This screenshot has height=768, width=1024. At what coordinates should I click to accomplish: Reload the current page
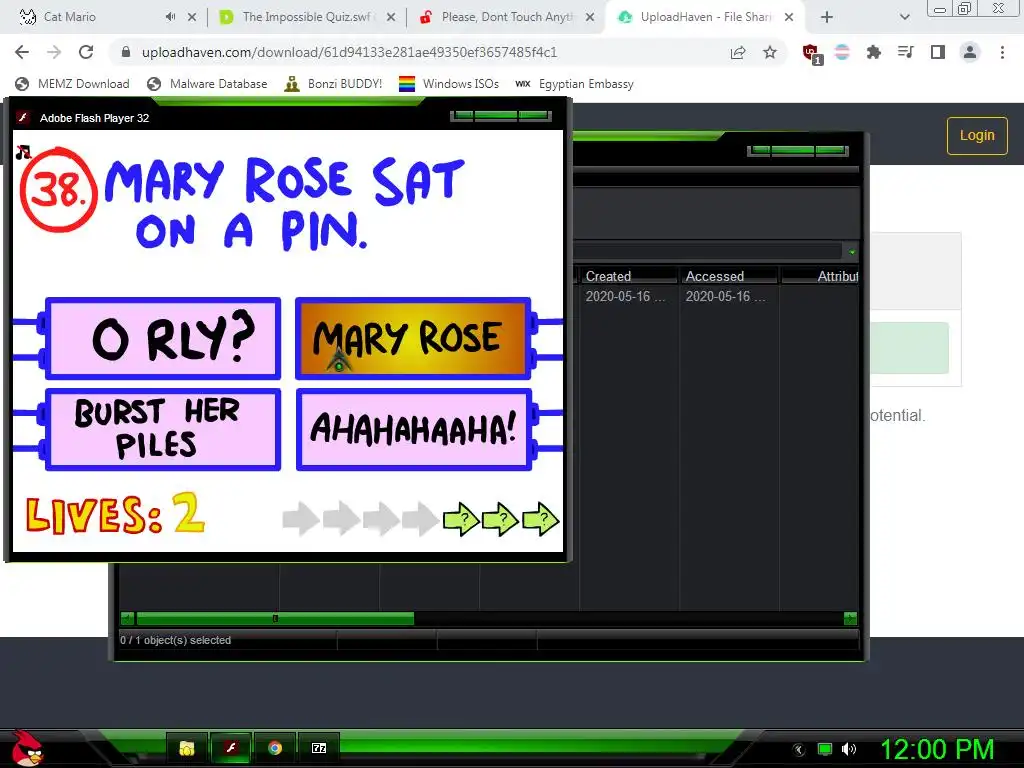pyautogui.click(x=86, y=52)
